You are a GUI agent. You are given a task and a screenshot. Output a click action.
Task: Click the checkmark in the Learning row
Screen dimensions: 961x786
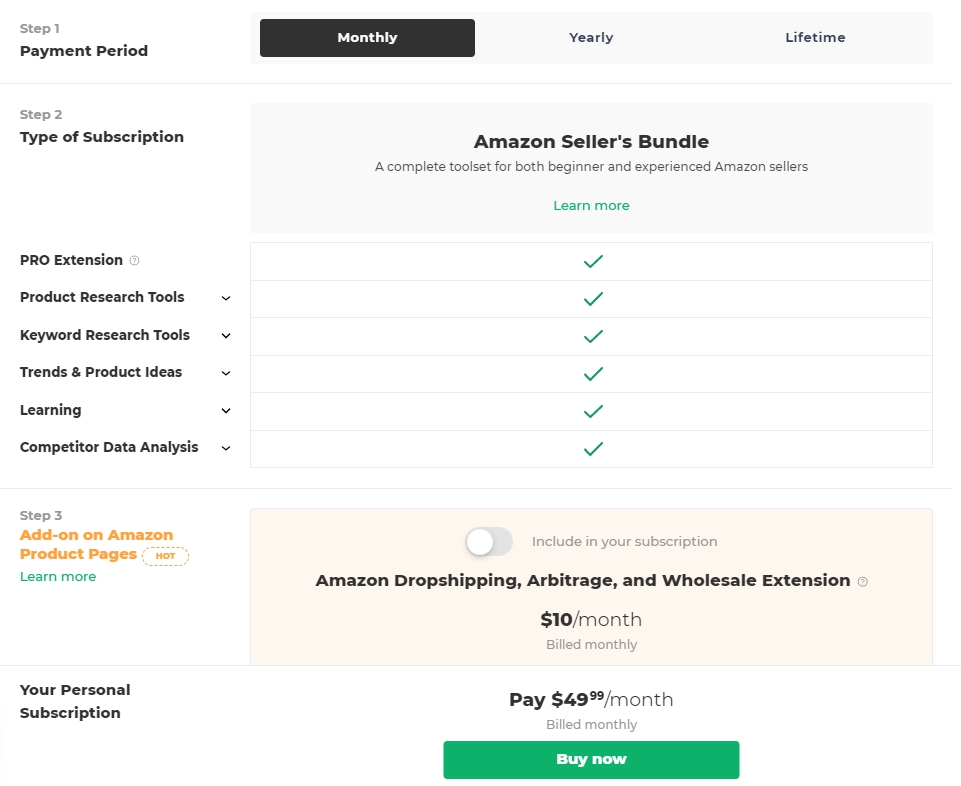pyautogui.click(x=592, y=411)
